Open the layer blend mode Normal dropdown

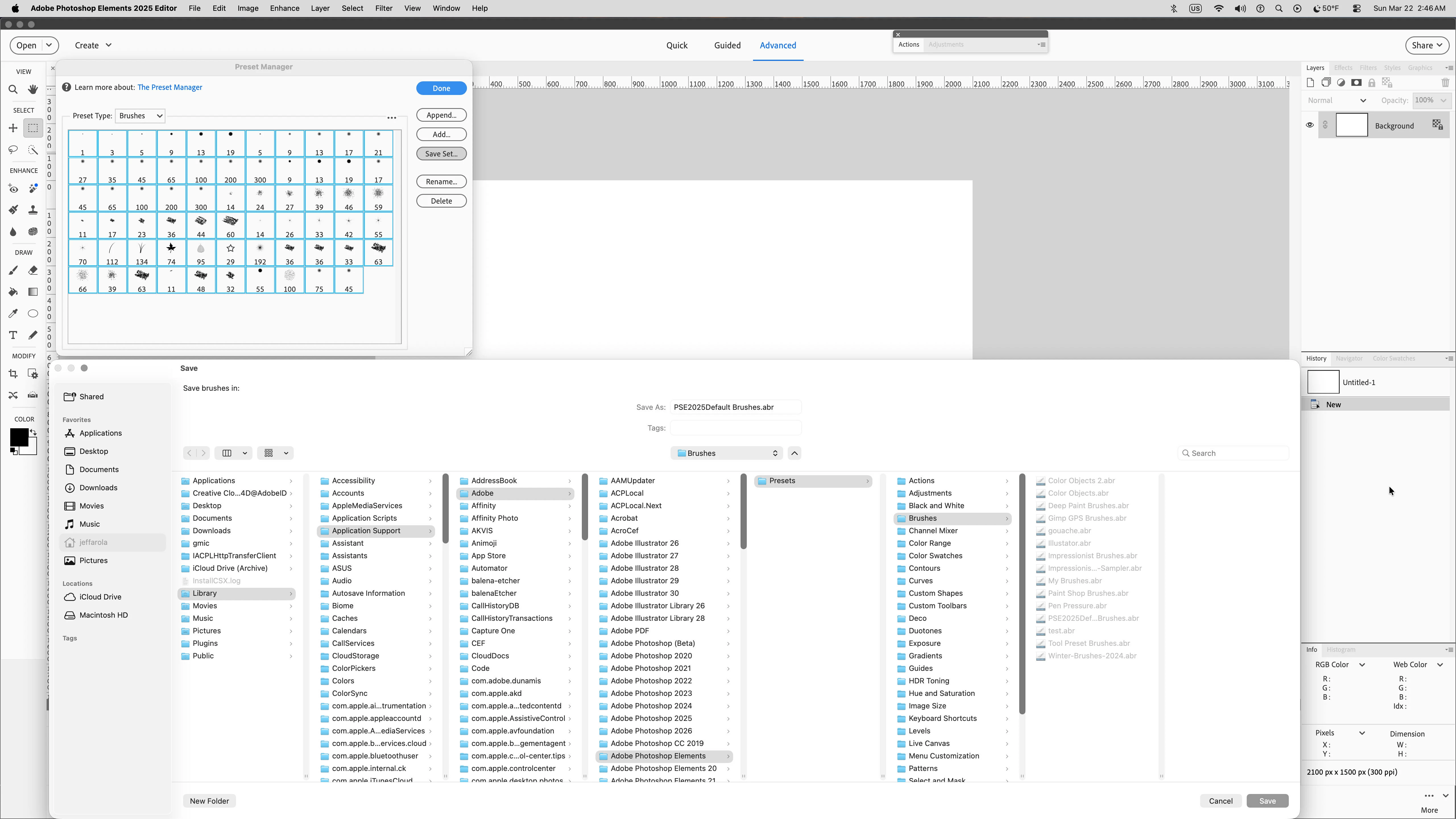coord(1336,100)
